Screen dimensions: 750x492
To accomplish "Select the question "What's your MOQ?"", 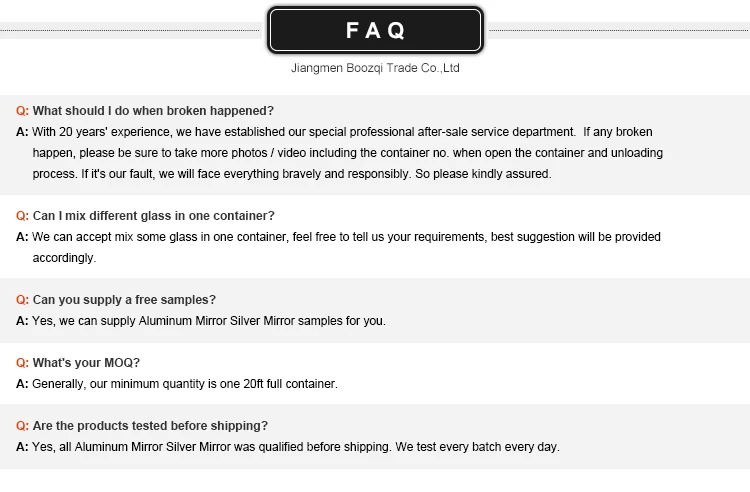I will click(x=86, y=363).
